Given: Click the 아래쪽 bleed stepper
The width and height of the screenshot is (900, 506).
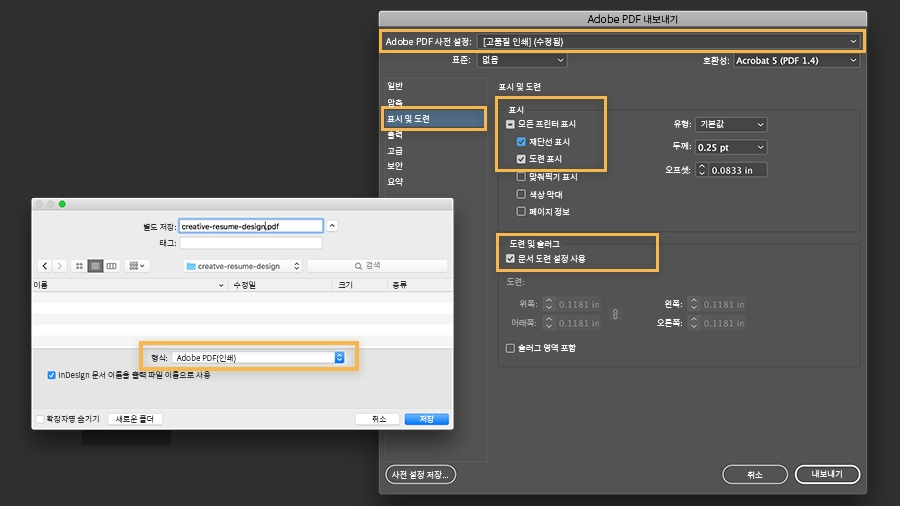Looking at the screenshot, I should pyautogui.click(x=549, y=323).
